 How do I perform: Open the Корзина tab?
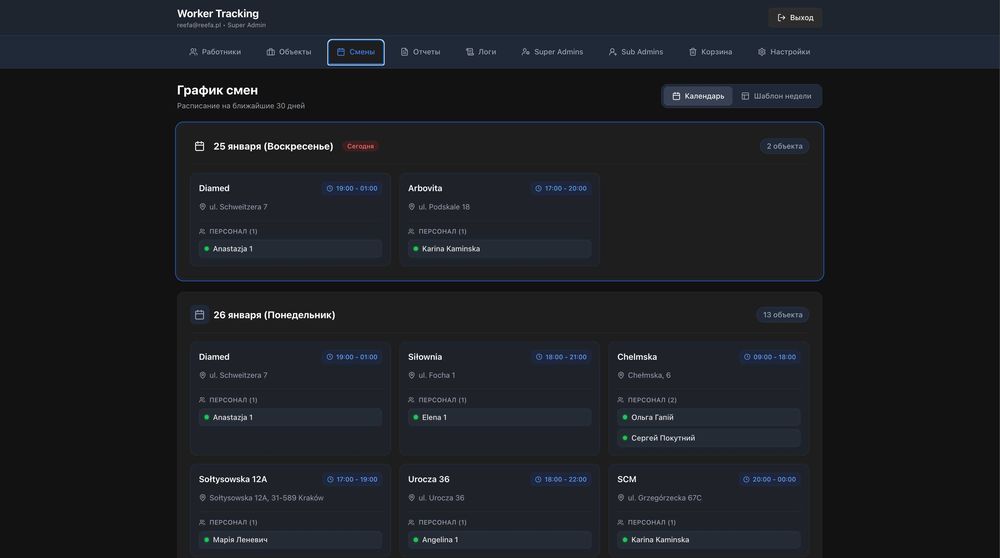click(710, 52)
